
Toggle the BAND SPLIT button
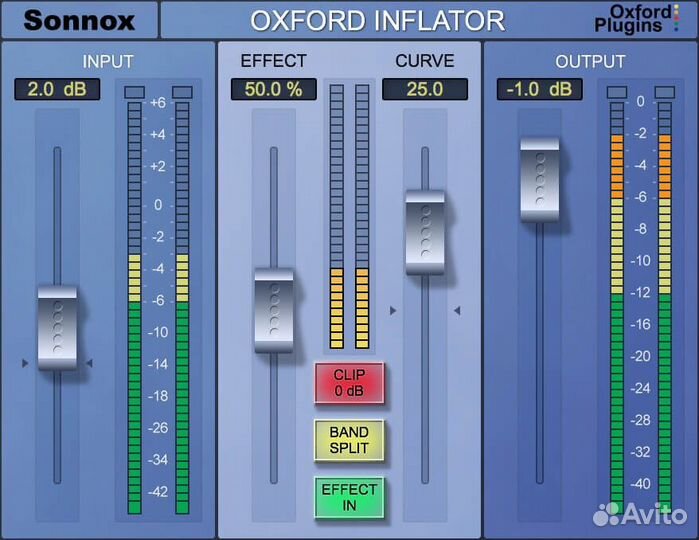click(x=349, y=440)
